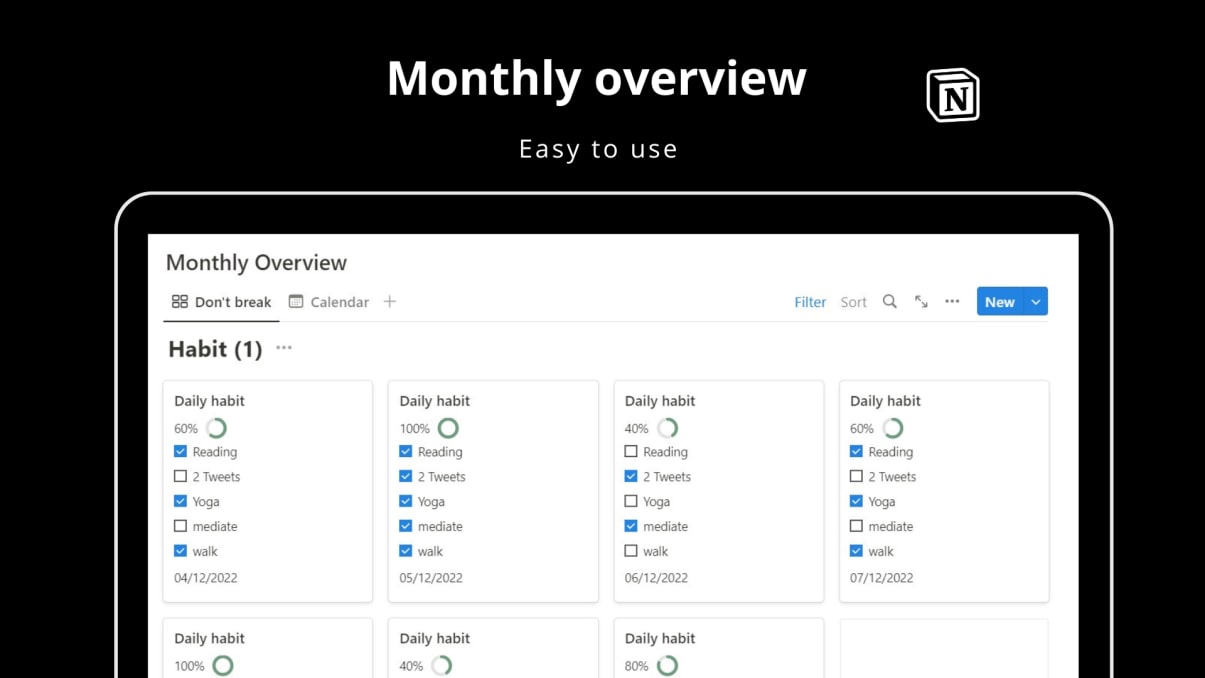Click the 40% progress ring on 06/12/2022 card

coord(667,428)
